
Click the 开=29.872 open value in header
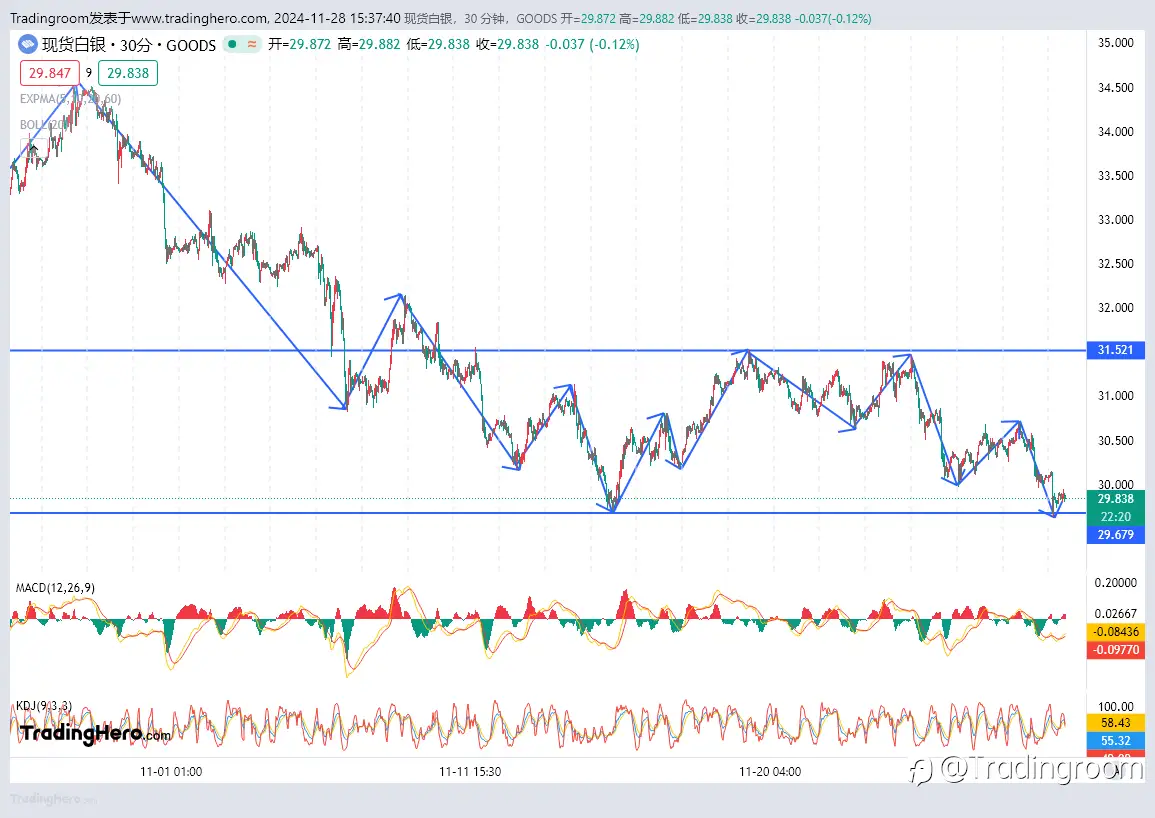click(300, 44)
